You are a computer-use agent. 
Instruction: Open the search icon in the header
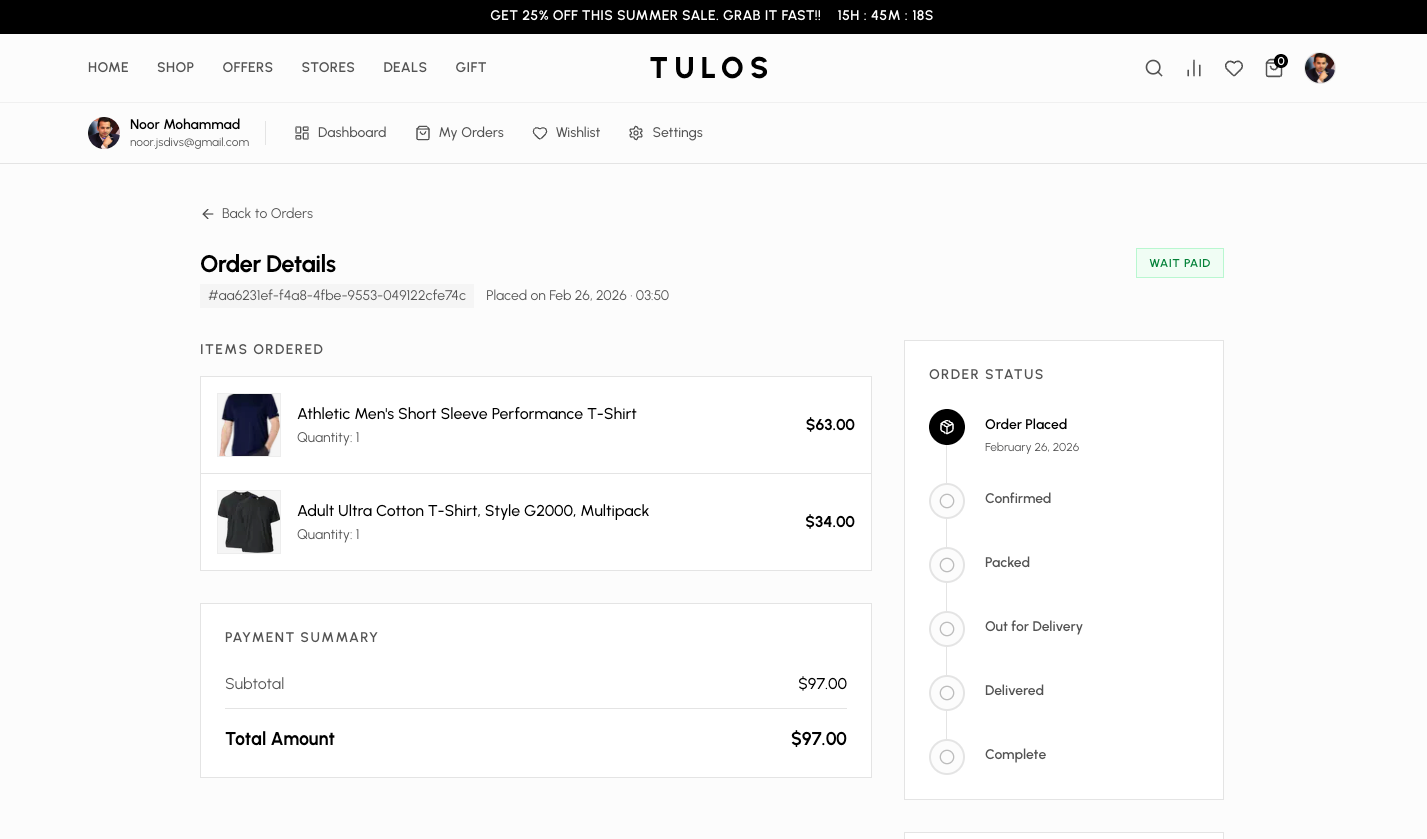point(1154,68)
